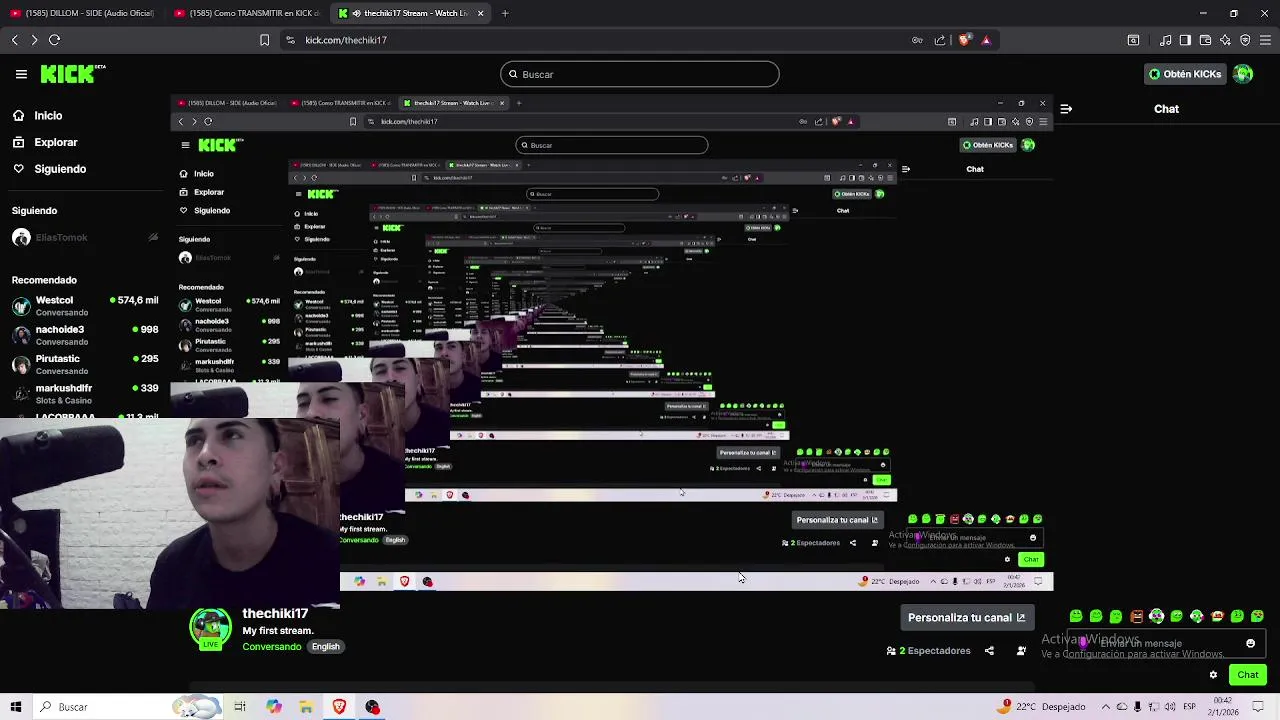Open the password key icon in address bar

(917, 40)
